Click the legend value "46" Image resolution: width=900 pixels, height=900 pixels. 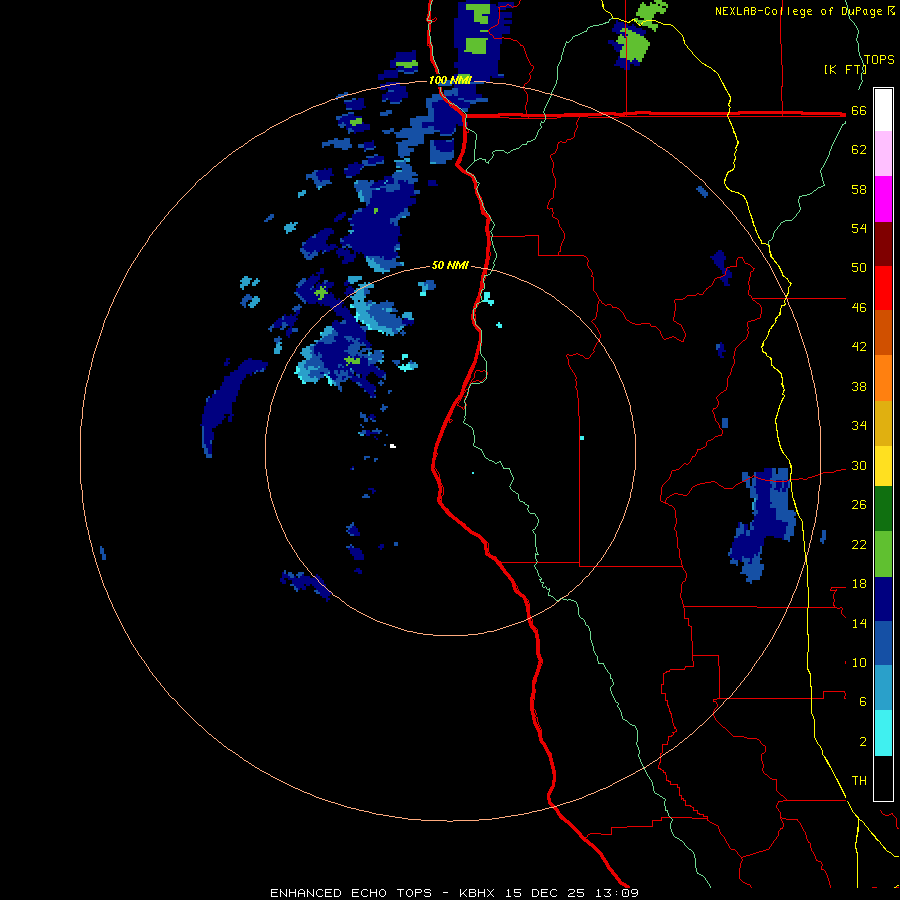tap(859, 307)
